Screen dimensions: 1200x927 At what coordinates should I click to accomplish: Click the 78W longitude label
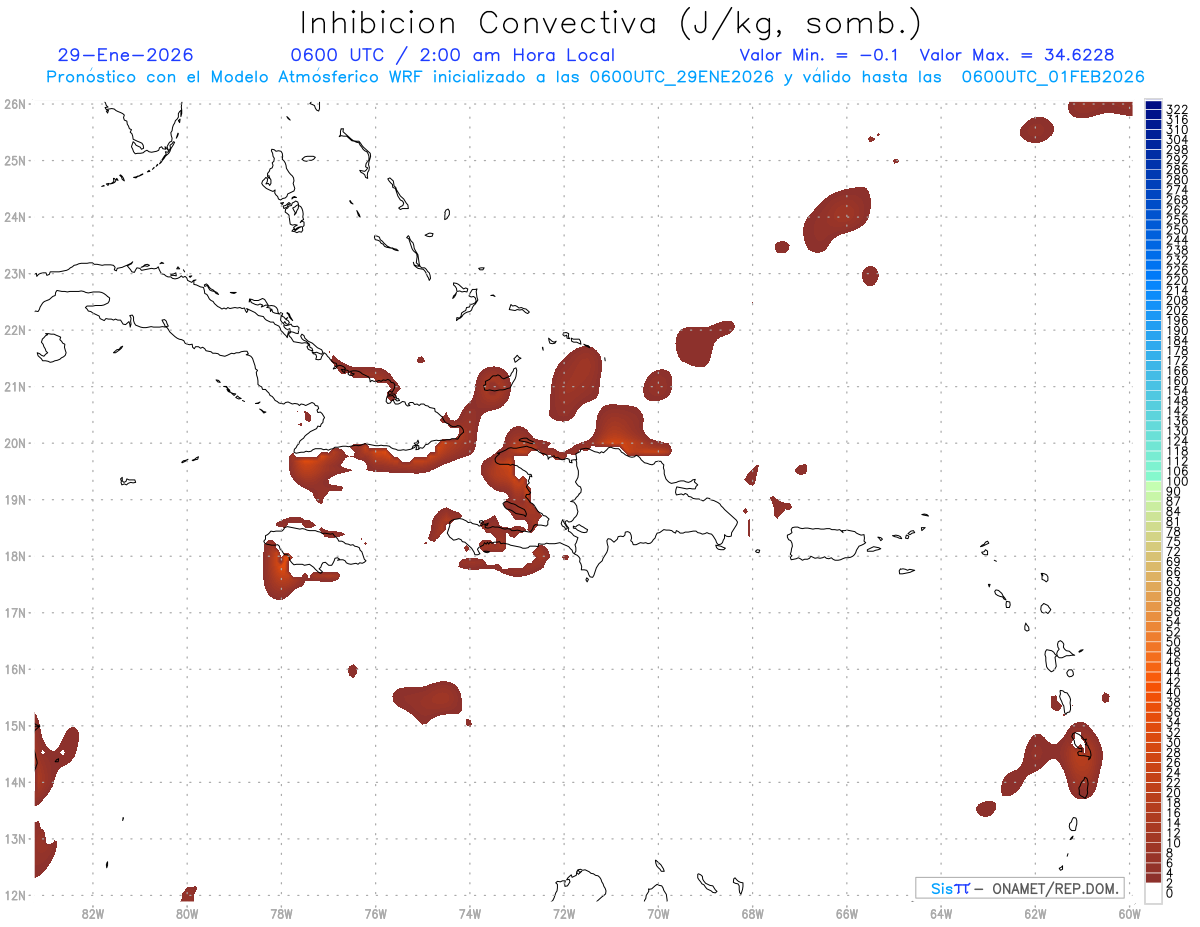click(x=281, y=913)
